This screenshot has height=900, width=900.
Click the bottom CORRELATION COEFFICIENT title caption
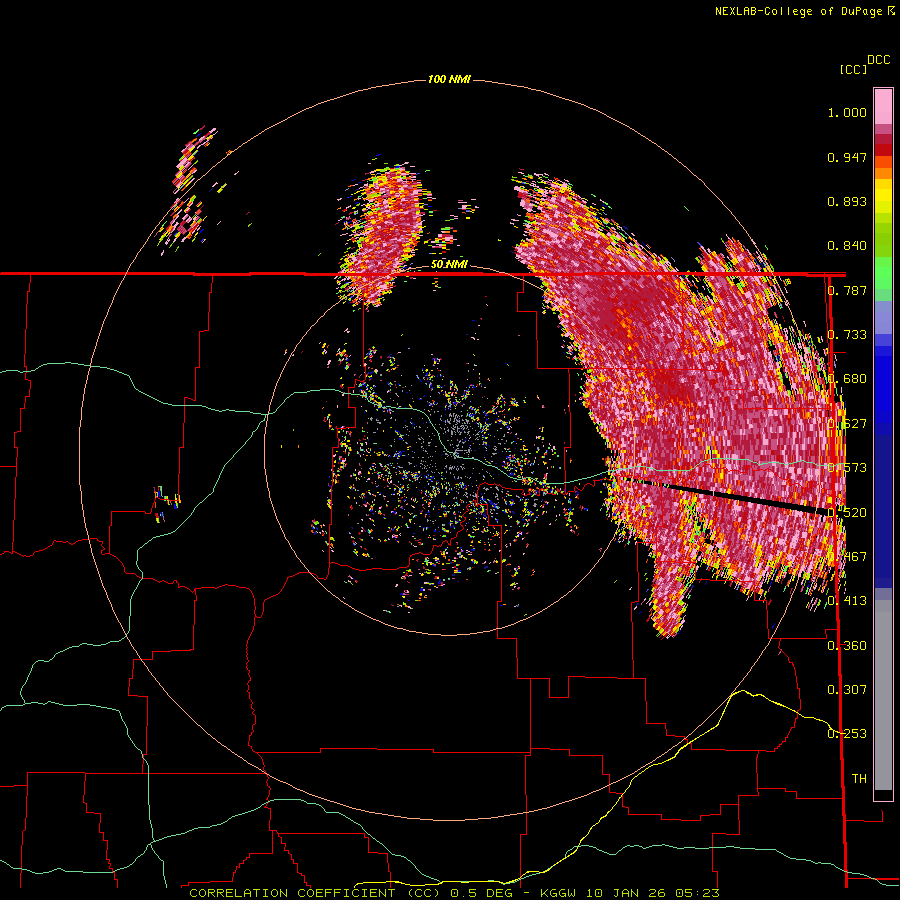tap(454, 893)
